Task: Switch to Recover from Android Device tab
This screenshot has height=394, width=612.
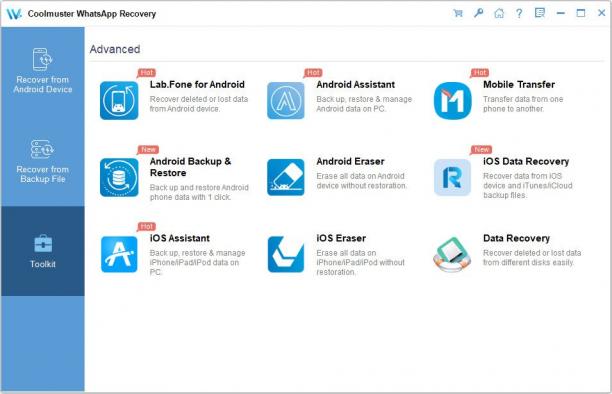Action: pyautogui.click(x=43, y=71)
